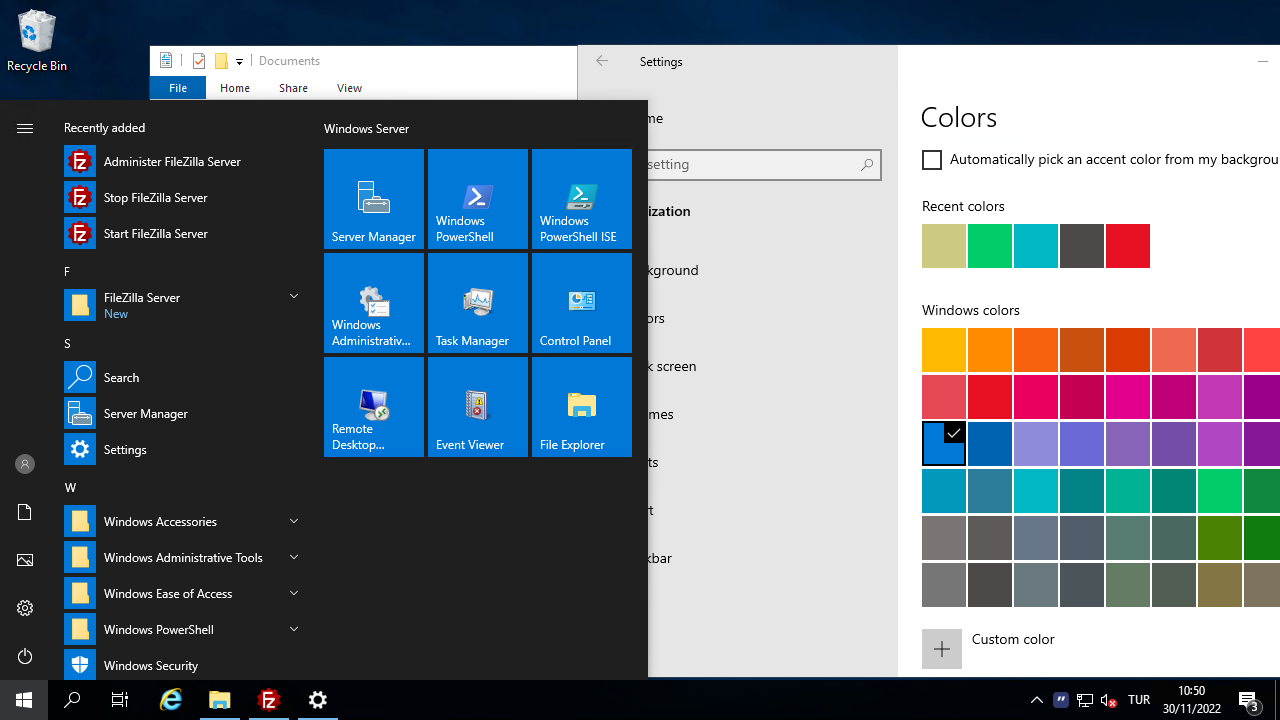The width and height of the screenshot is (1280, 720).
Task: Open the Task Manager tile
Action: 478,303
